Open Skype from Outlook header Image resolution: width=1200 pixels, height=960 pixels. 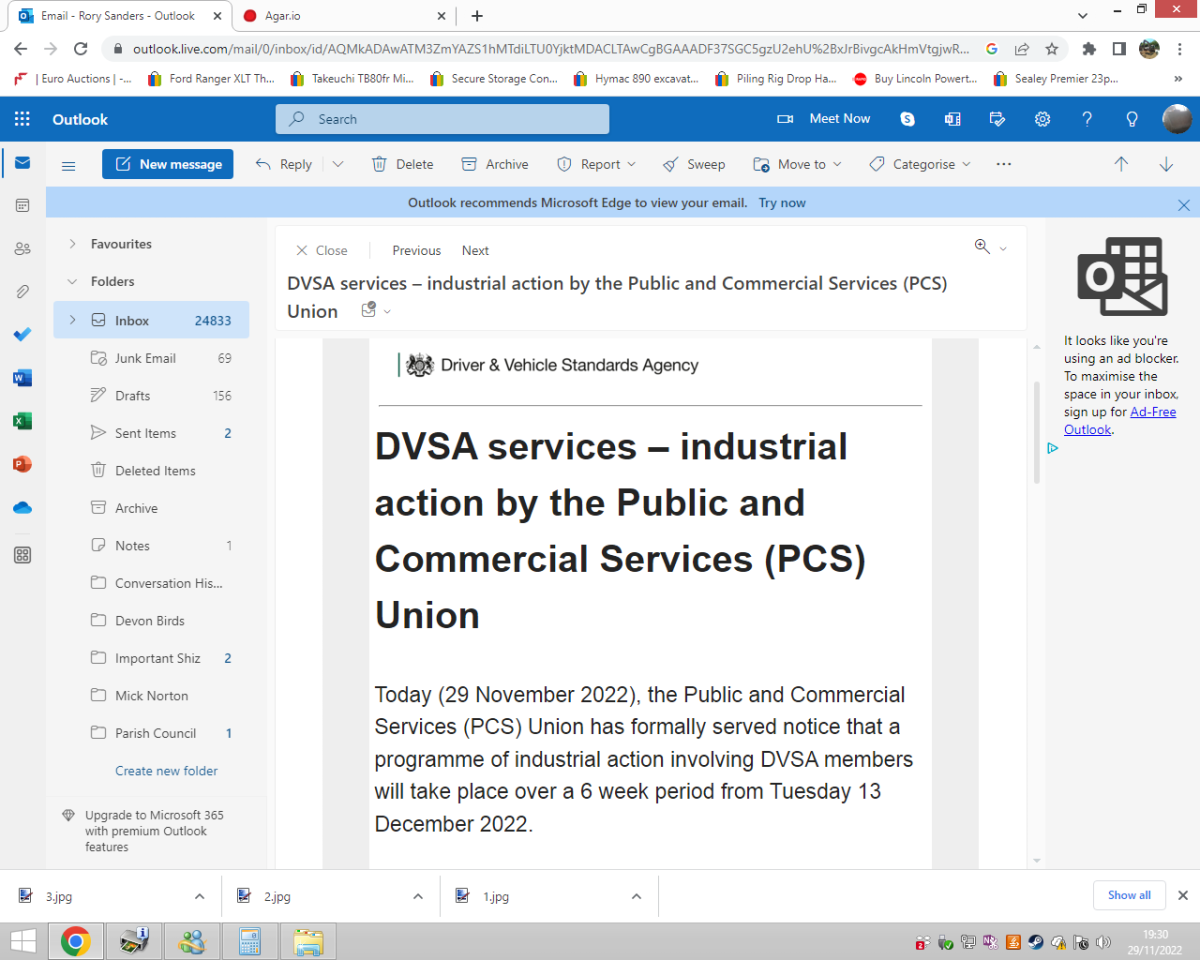(x=907, y=119)
